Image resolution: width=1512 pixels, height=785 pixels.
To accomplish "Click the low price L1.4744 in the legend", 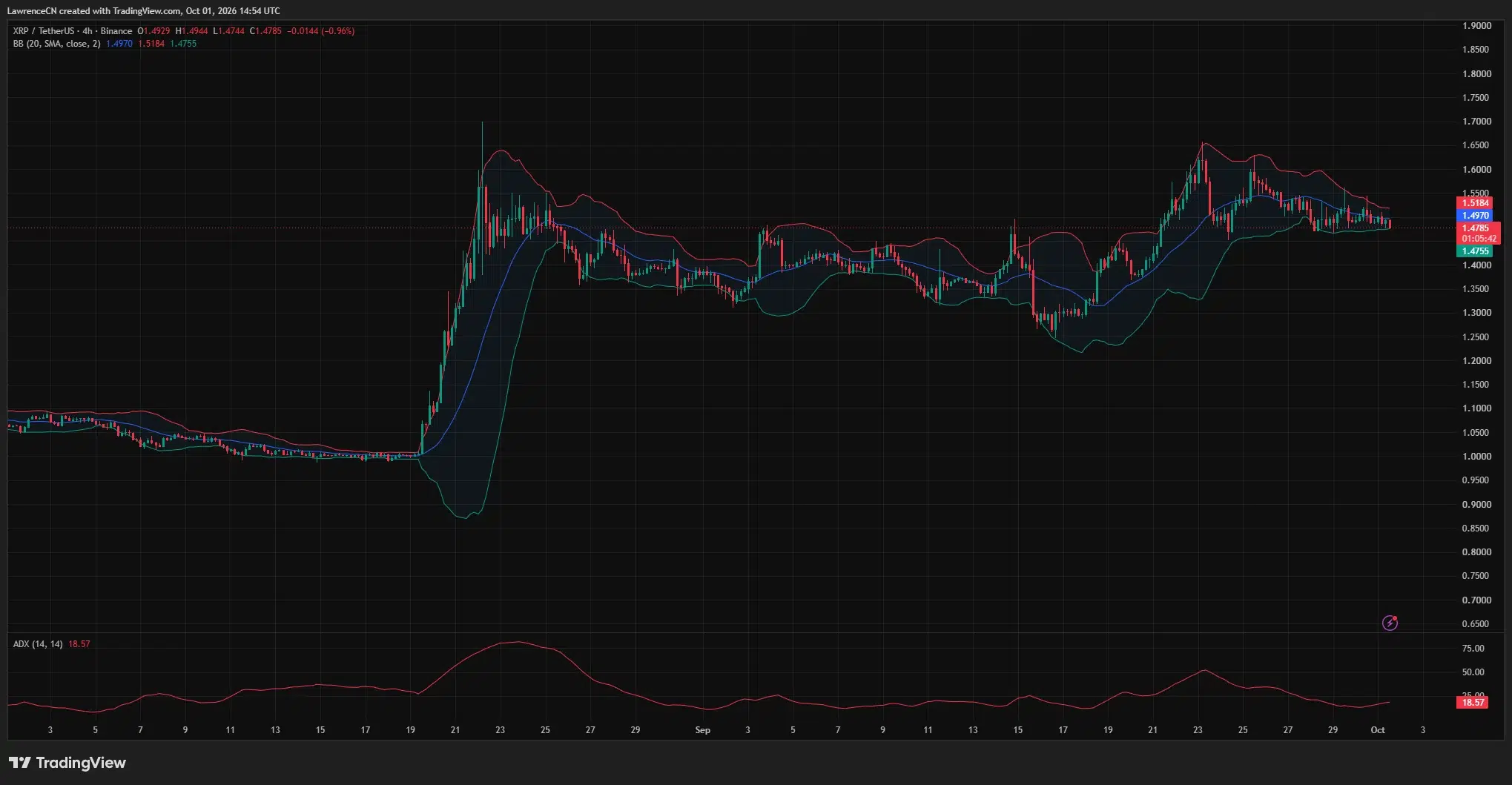I will tap(228, 31).
